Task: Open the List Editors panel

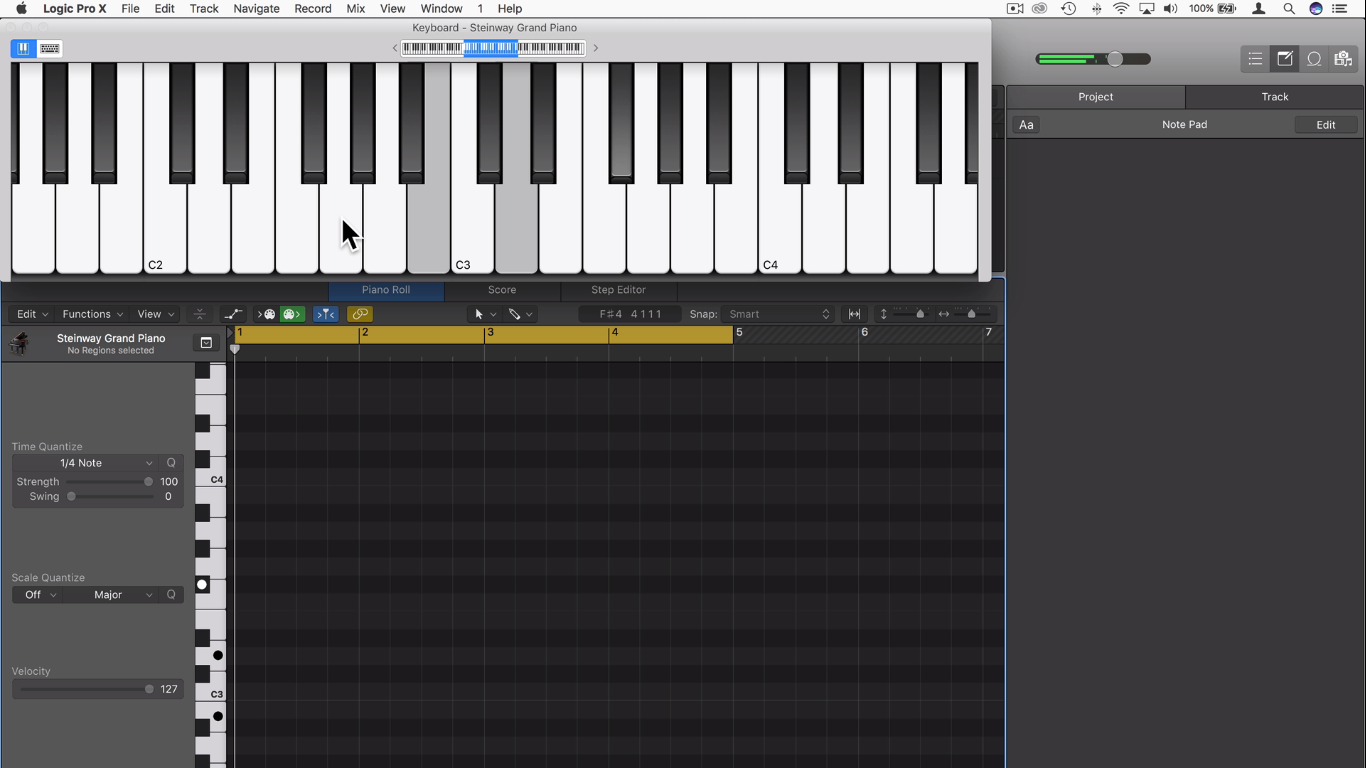Action: [1255, 59]
